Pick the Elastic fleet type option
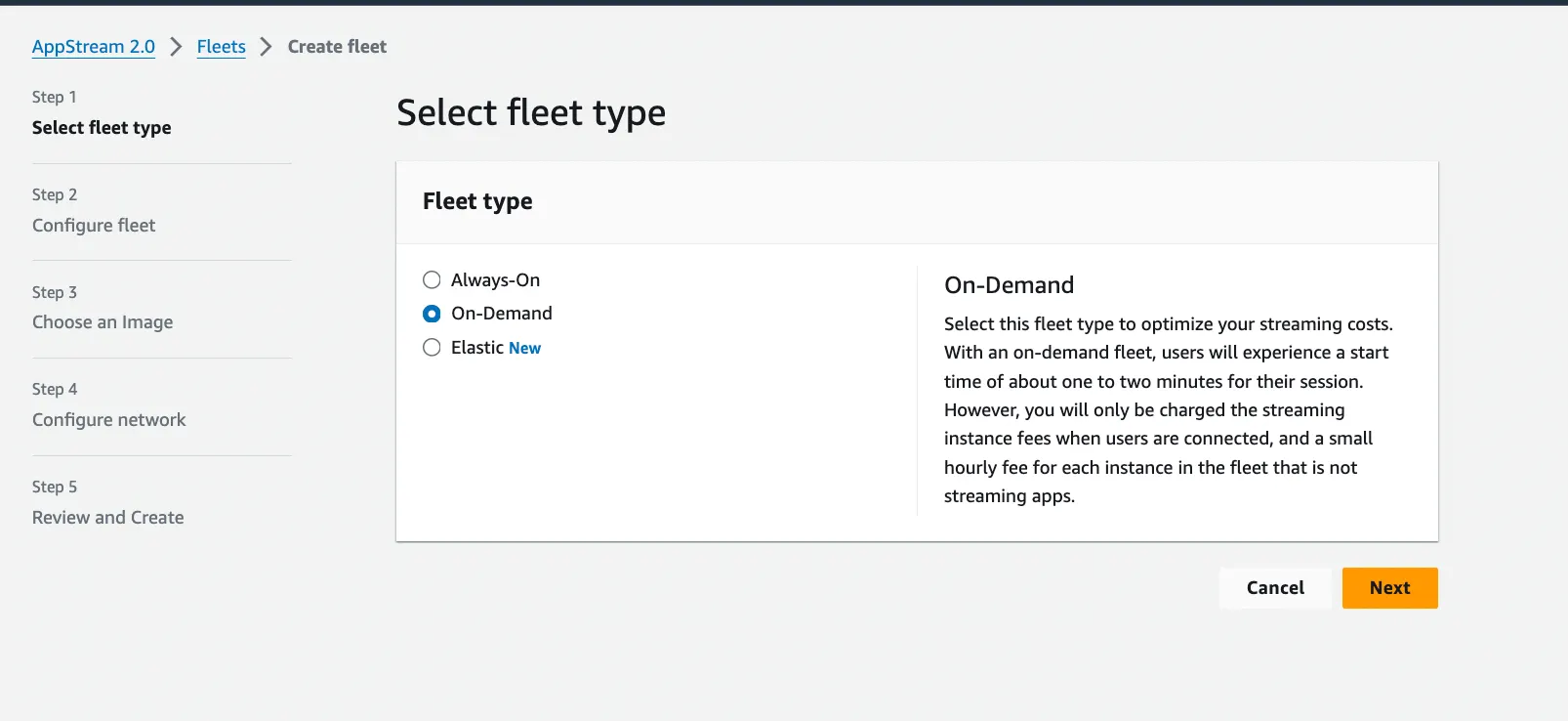The height and width of the screenshot is (721, 1568). pos(432,348)
